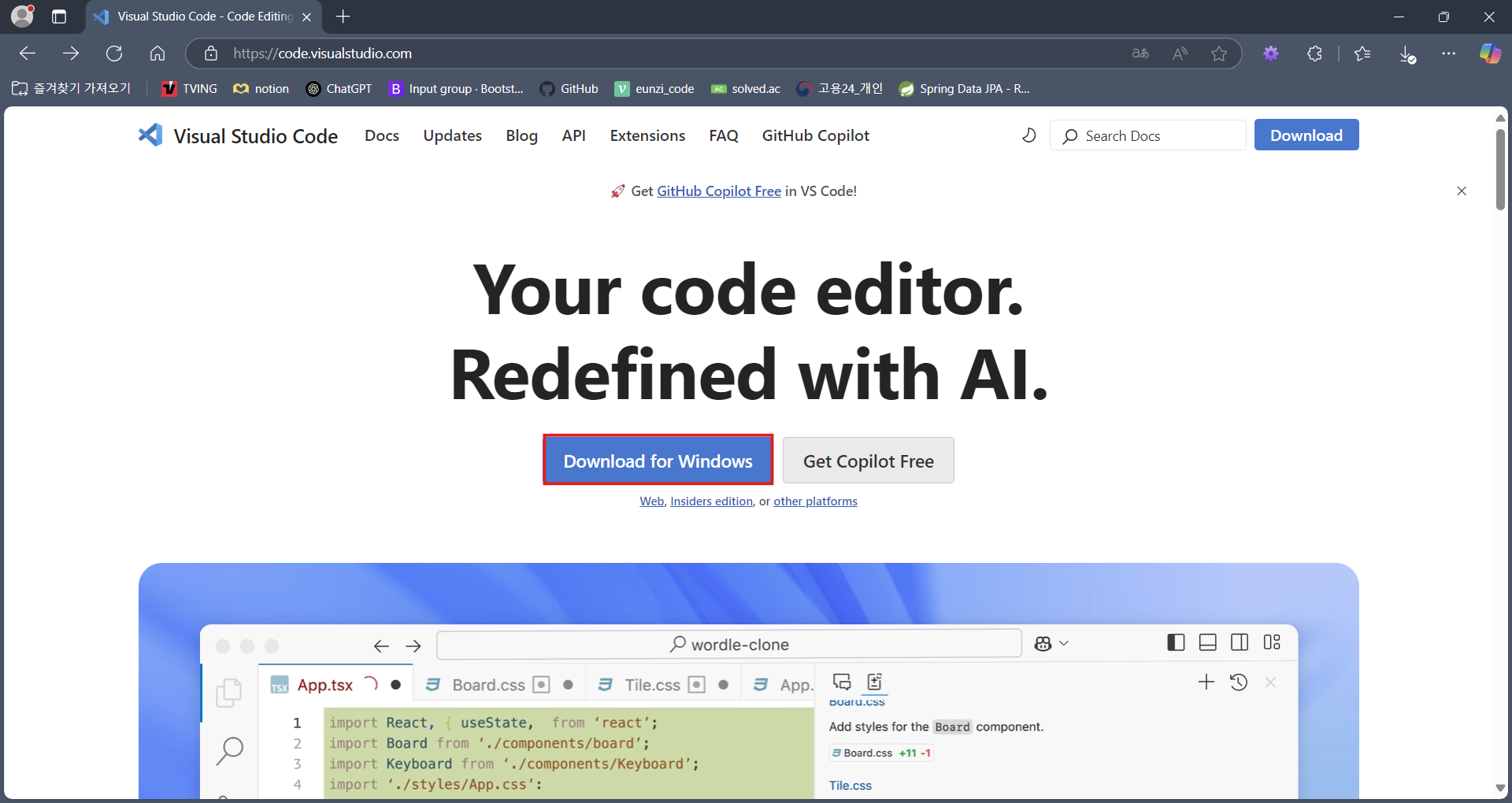
Task: Open the Settings and more ellipsis menu
Action: tap(1451, 54)
